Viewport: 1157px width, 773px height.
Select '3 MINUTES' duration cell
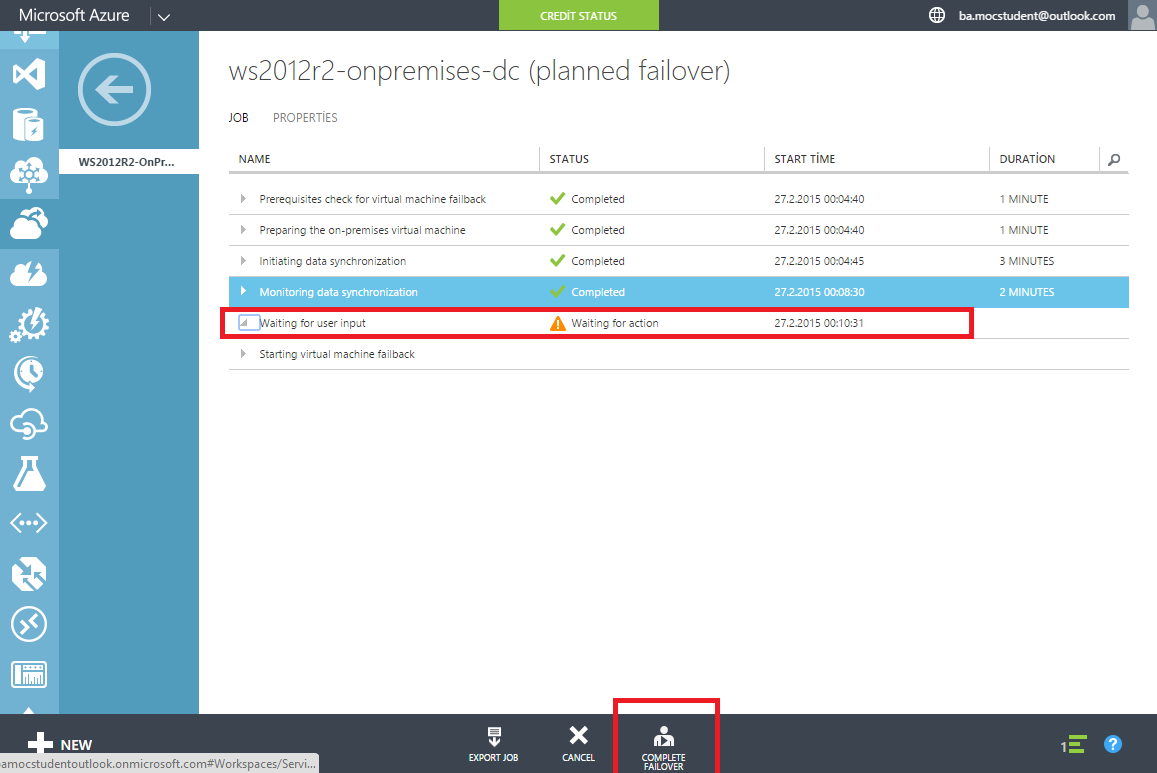pos(1026,261)
